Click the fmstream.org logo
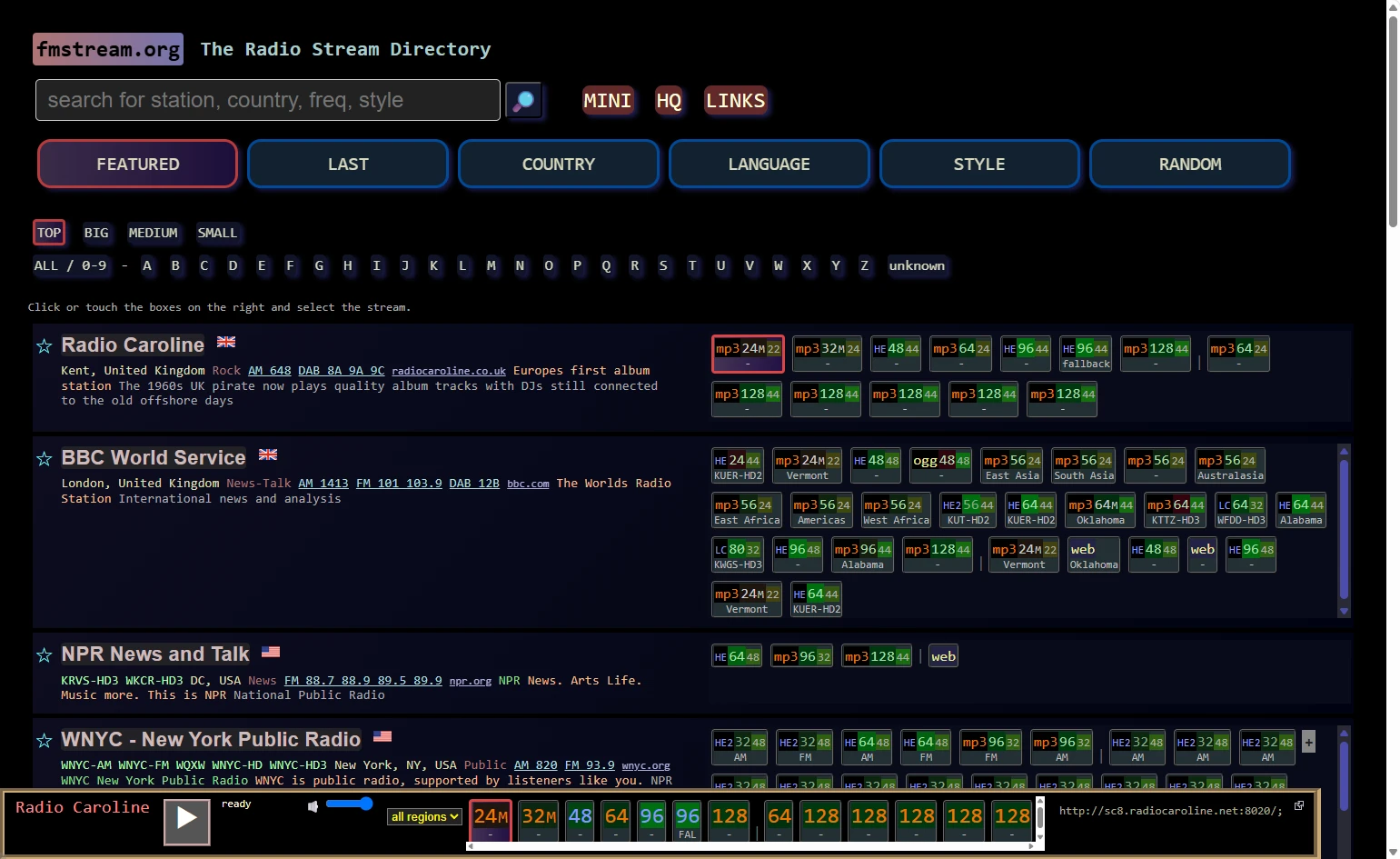1400x859 pixels. (108, 49)
